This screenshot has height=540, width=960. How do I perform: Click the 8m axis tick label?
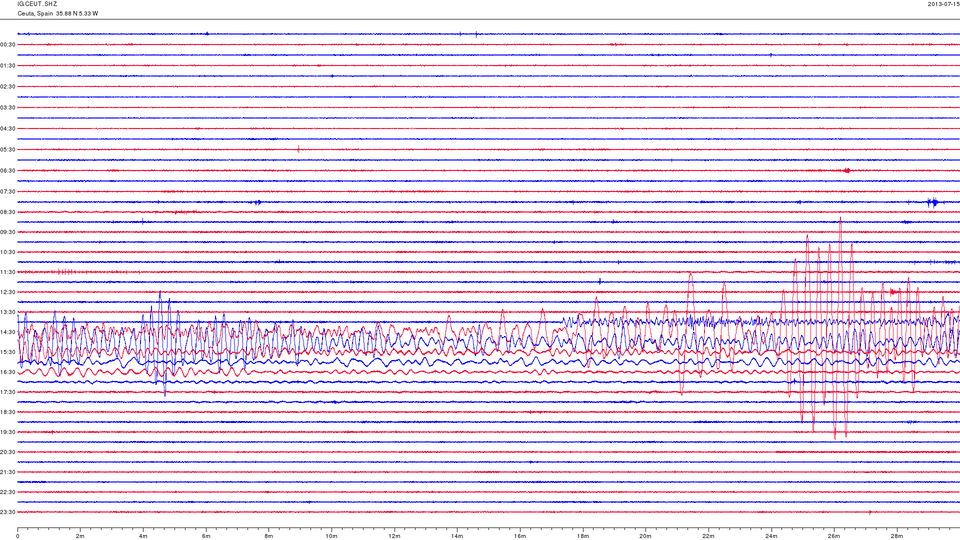point(269,536)
